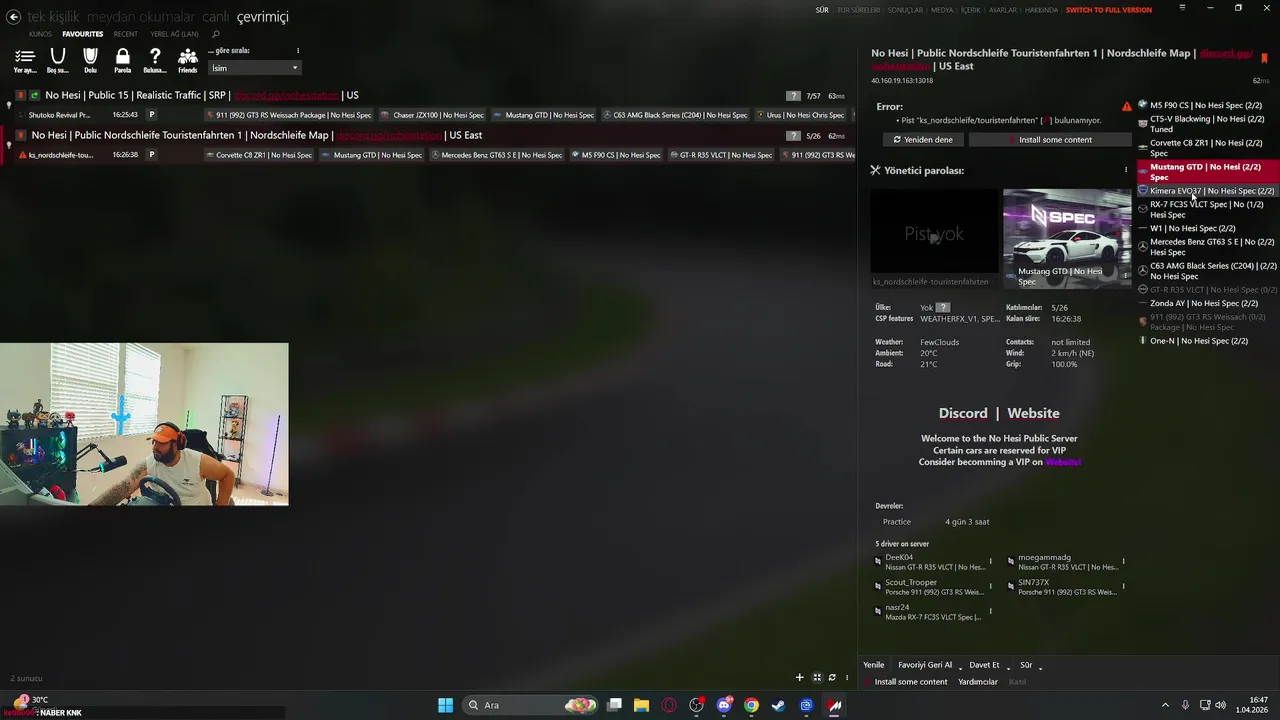Select Kimera EVO37 car entry
1280x720 pixels.
click(1208, 191)
